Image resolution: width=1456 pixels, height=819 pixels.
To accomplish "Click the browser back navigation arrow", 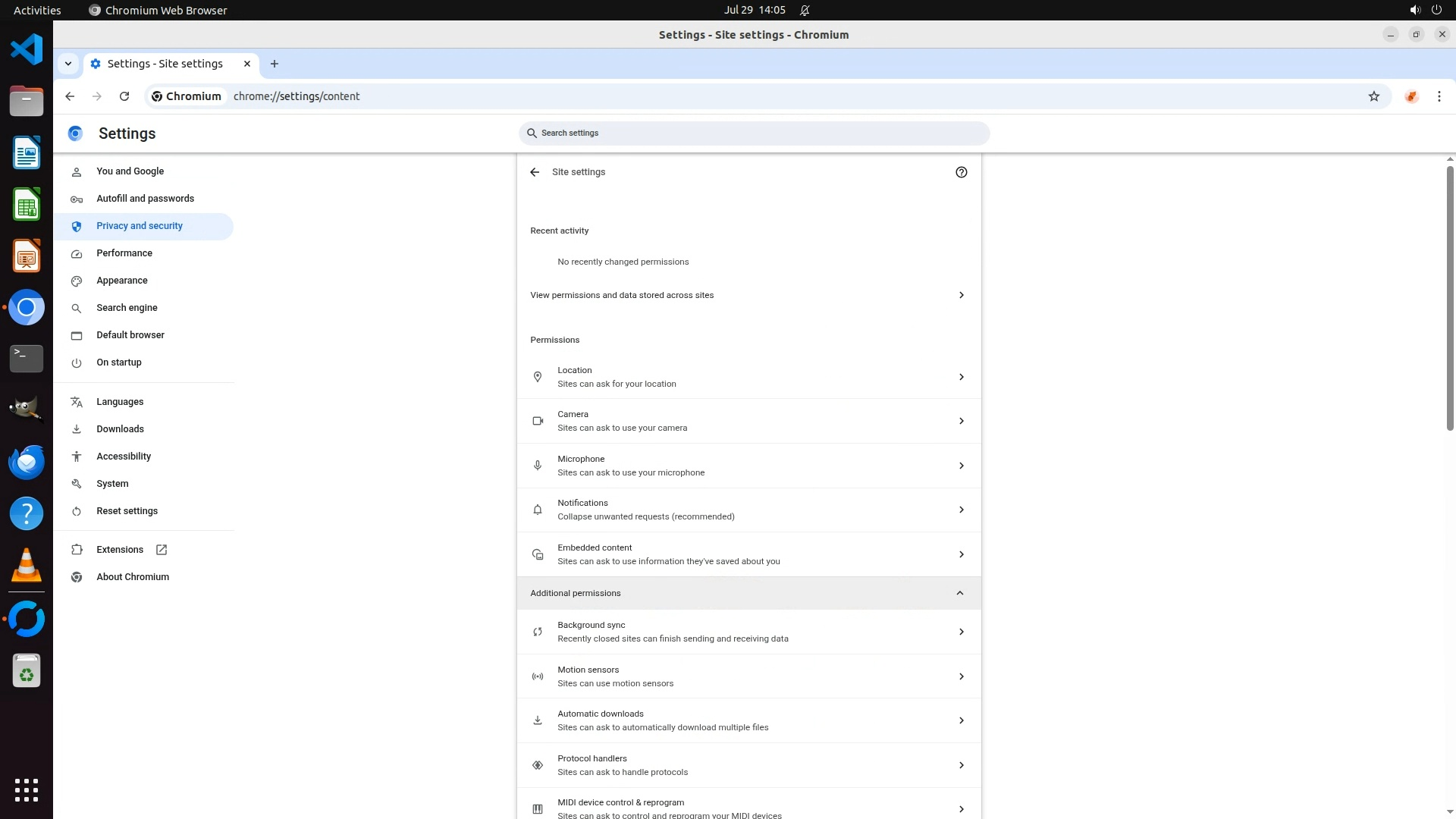I will coord(70,96).
